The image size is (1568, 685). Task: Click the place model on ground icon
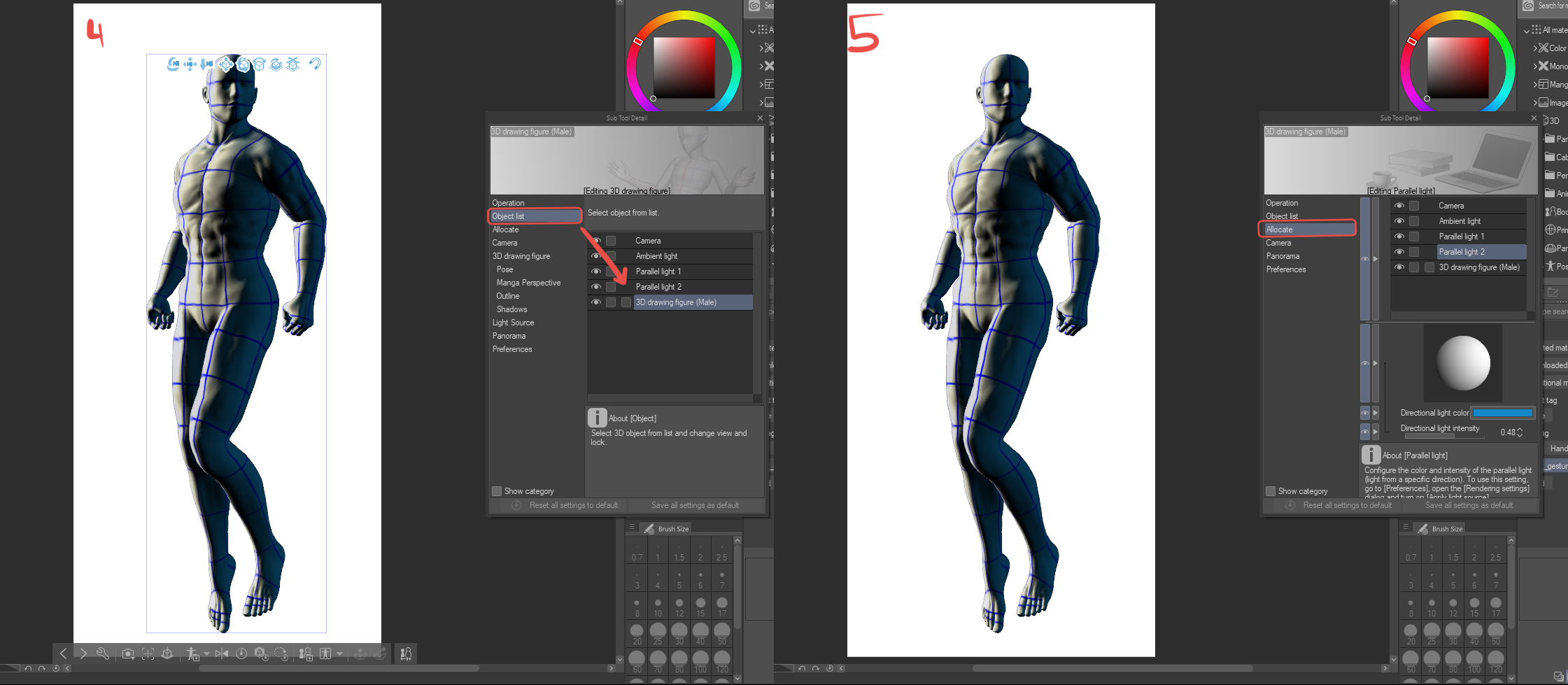coord(167,654)
